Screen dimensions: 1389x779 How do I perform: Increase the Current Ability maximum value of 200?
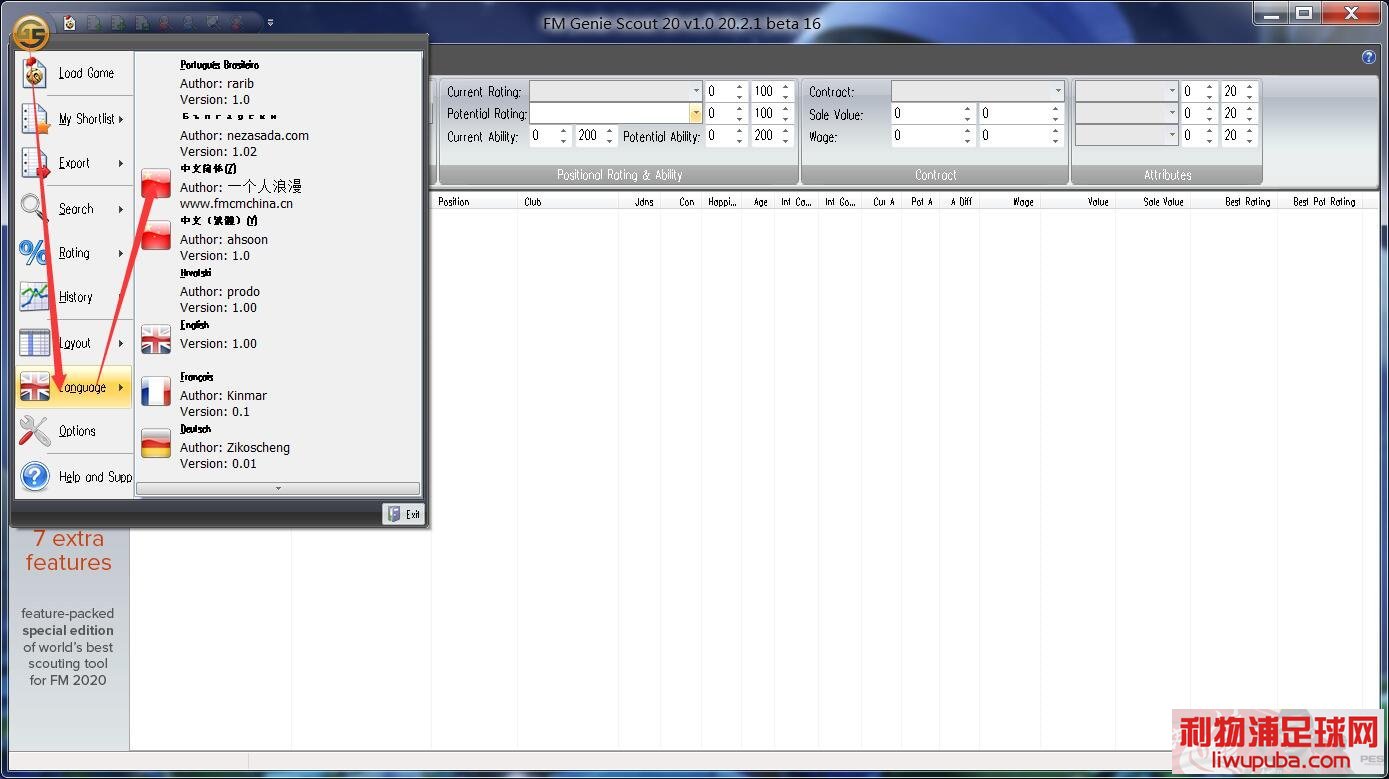(610, 131)
